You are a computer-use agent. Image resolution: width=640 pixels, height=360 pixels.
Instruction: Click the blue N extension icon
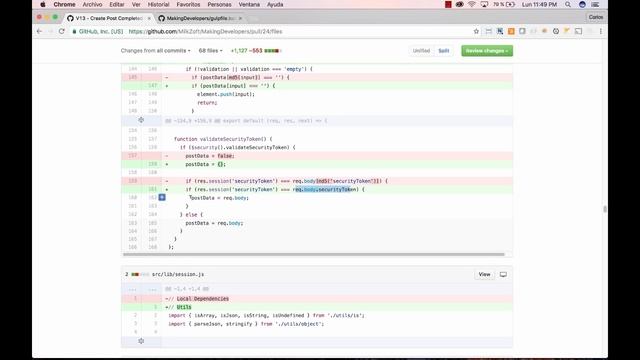click(500, 31)
